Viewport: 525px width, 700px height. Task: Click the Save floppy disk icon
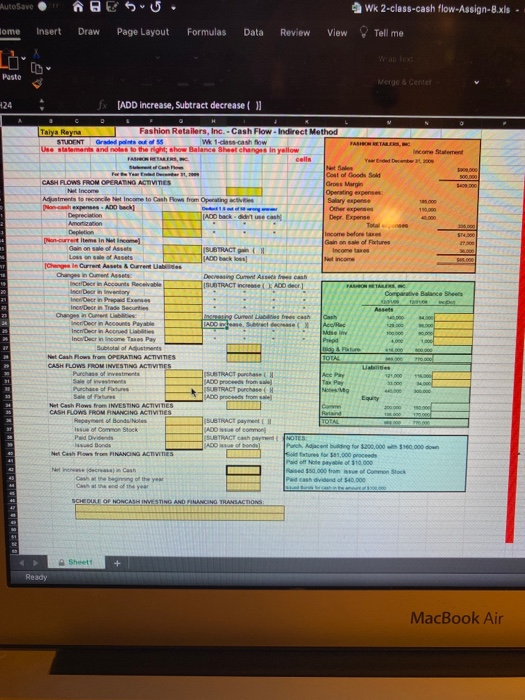[x=96, y=8]
